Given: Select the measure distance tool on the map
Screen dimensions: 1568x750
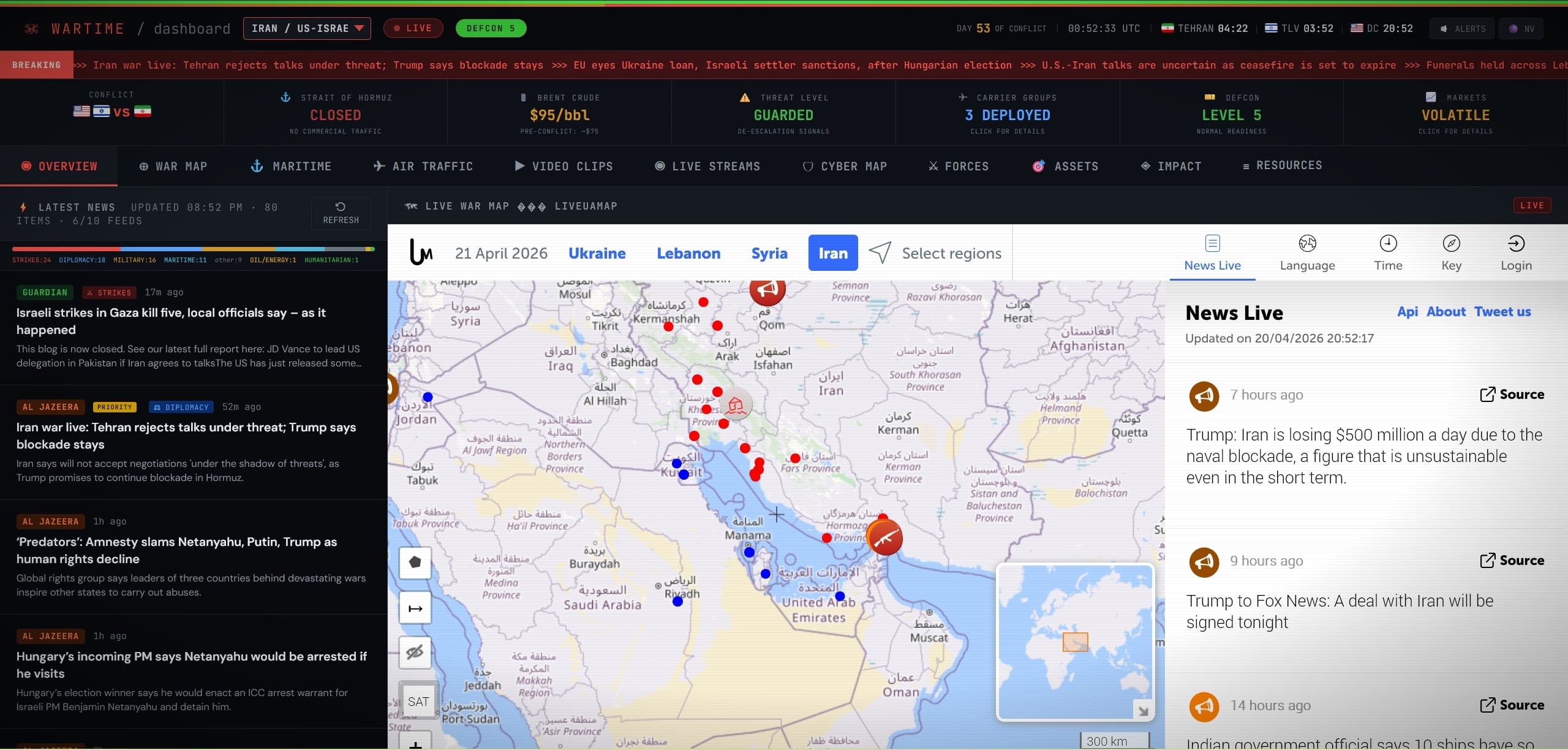Looking at the screenshot, I should (416, 608).
